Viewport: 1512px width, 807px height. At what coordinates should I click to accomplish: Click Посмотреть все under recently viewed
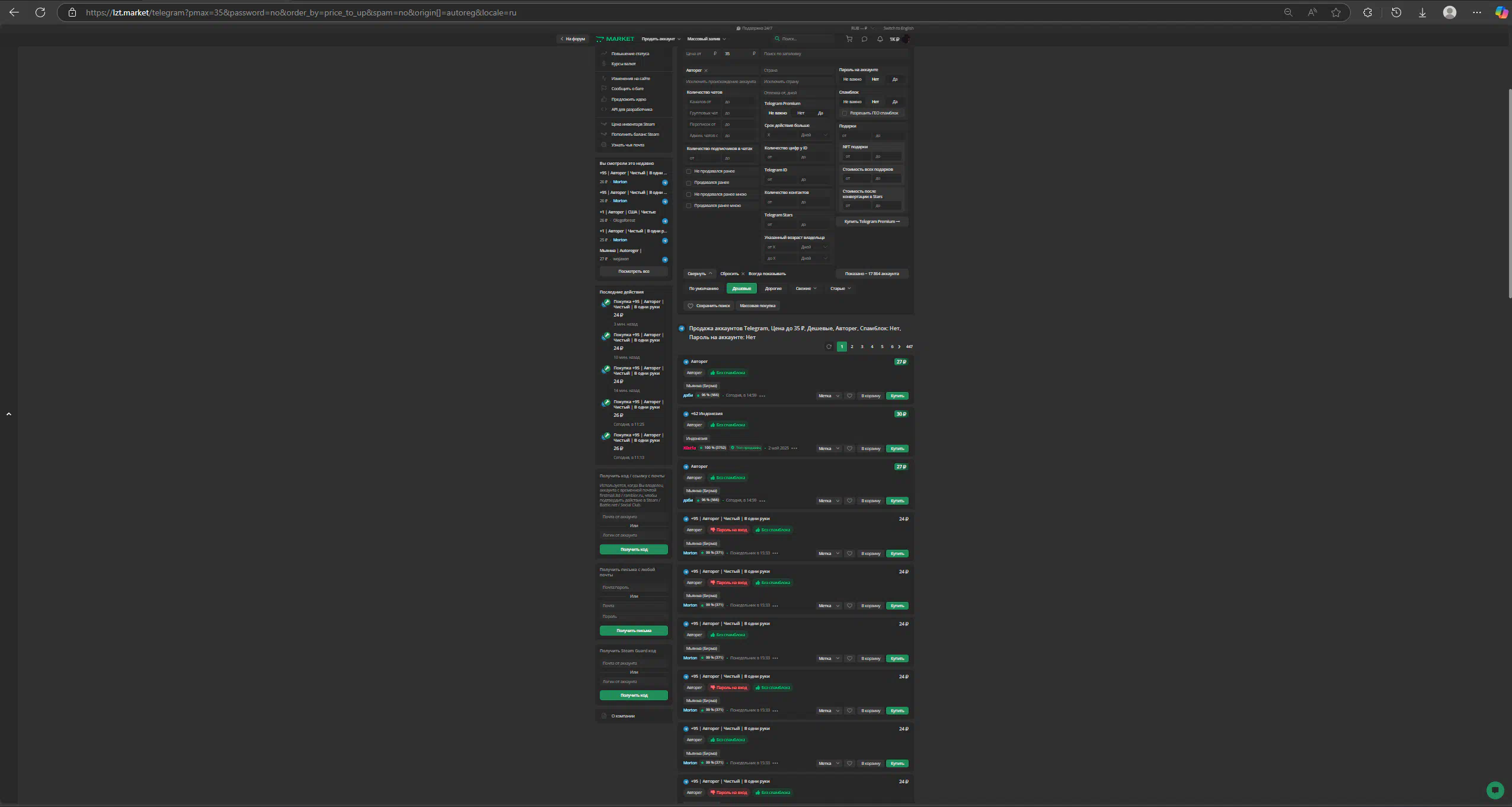[634, 272]
